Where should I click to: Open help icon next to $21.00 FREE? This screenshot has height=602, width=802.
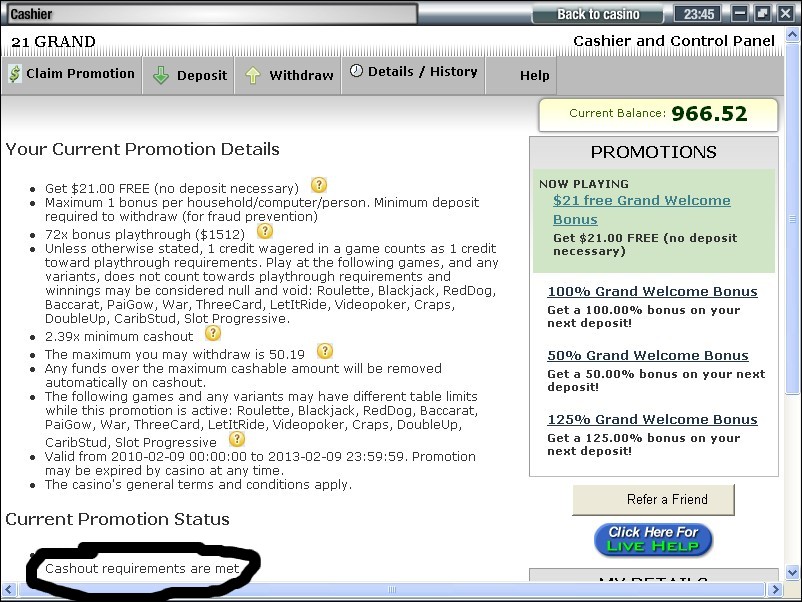tap(319, 185)
